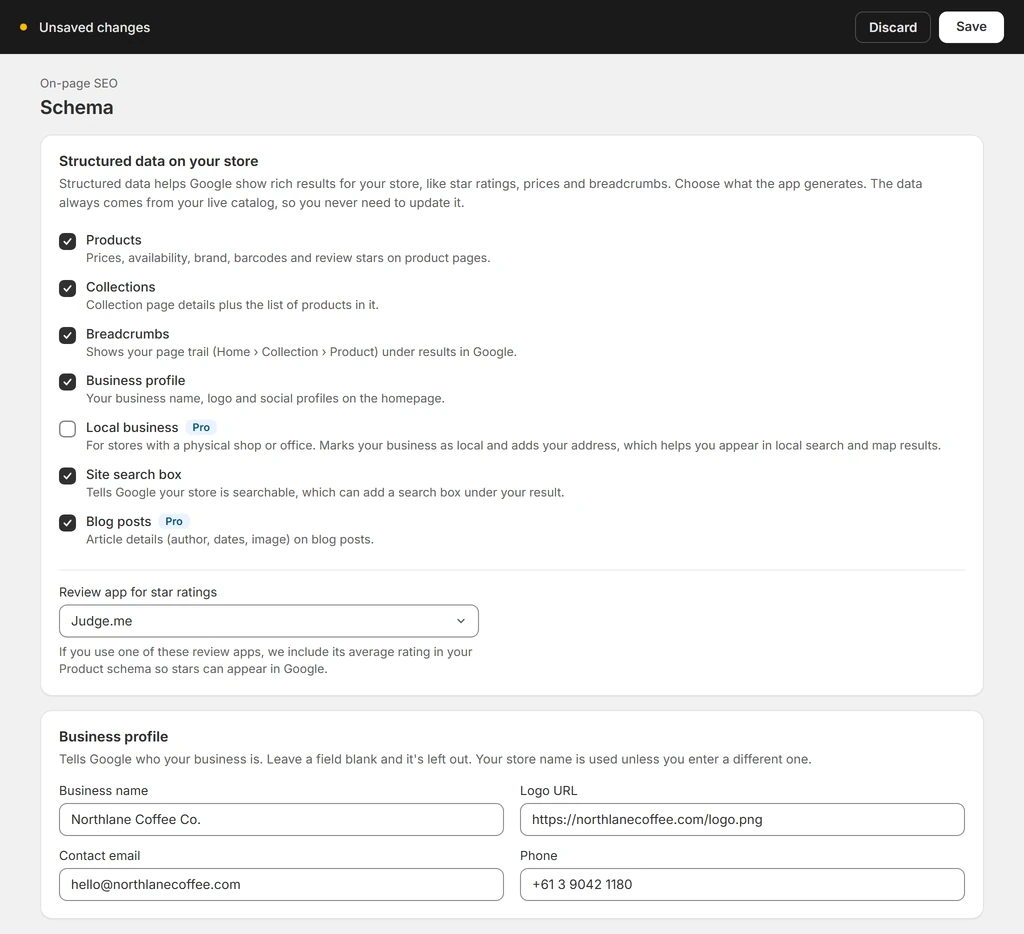Click the yellow Unsaved changes indicator dot
Image resolution: width=1024 pixels, height=934 pixels.
tap(24, 27)
